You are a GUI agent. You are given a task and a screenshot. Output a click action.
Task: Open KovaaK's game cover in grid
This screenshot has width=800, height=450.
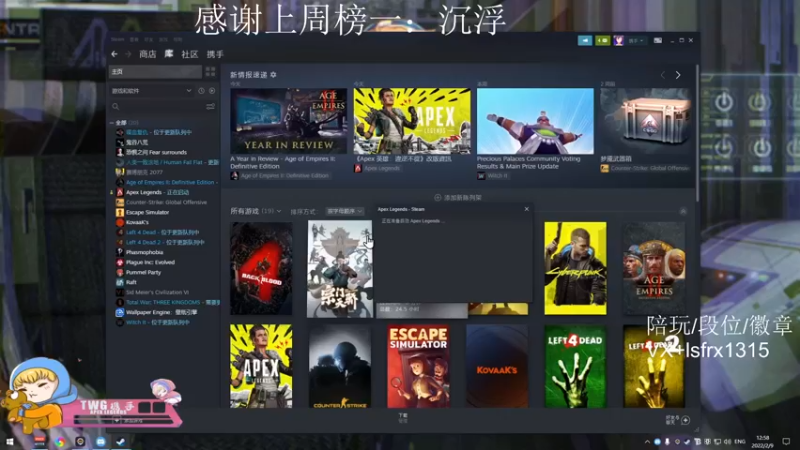497,366
